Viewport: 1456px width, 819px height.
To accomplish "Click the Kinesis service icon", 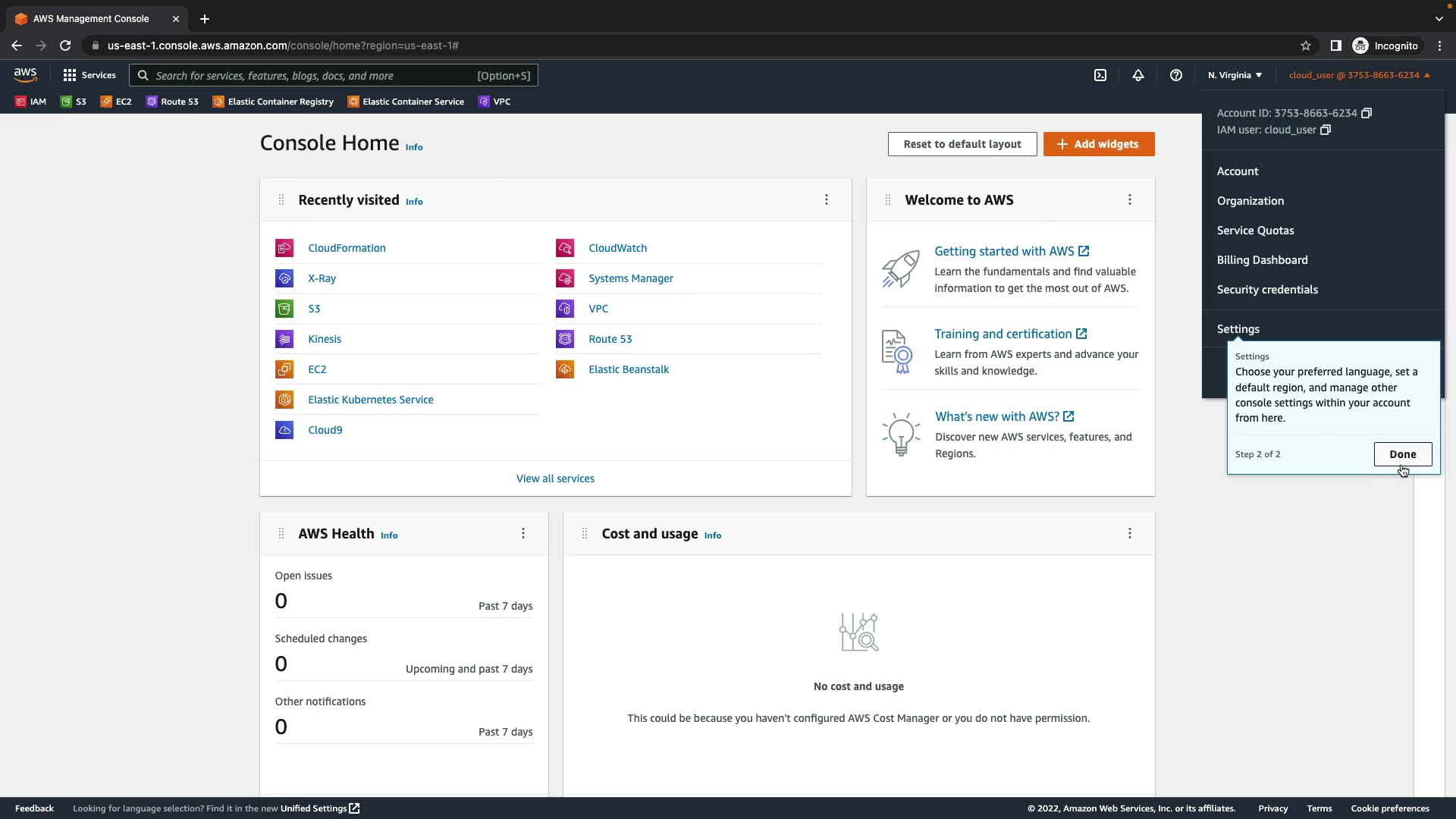I will [x=284, y=339].
